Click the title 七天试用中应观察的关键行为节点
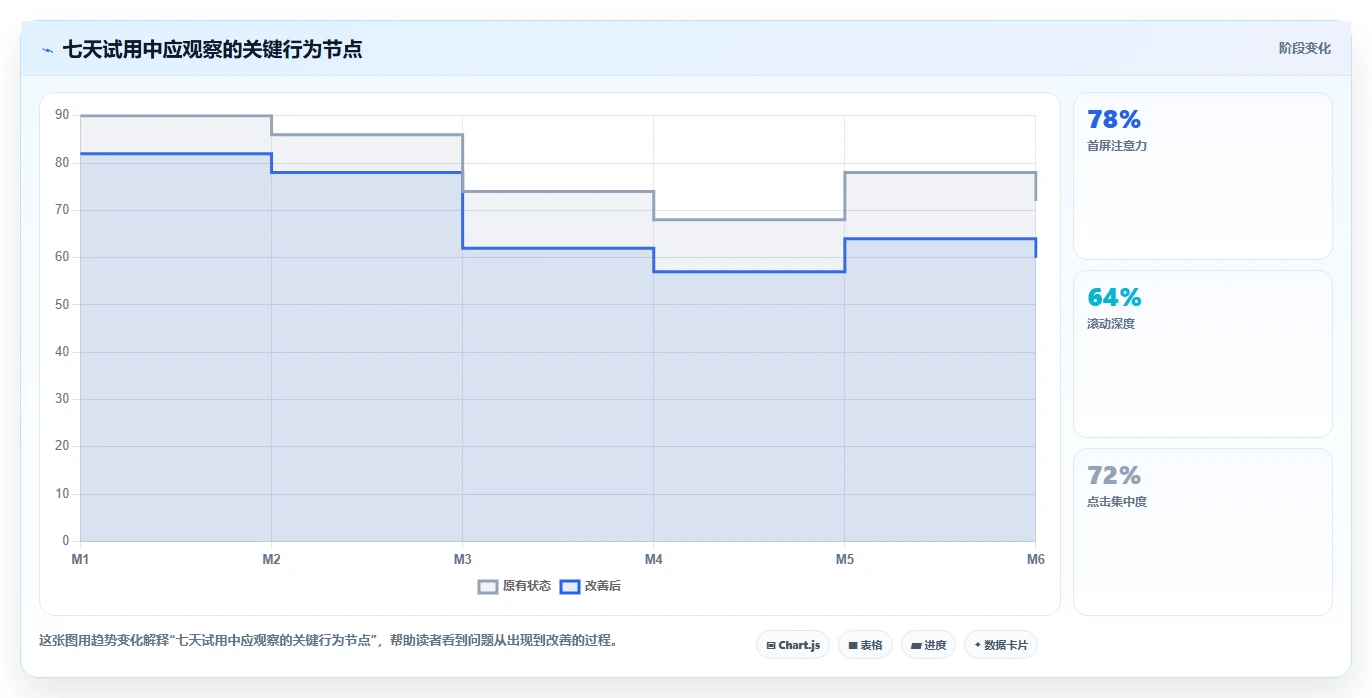 pyautogui.click(x=212, y=49)
